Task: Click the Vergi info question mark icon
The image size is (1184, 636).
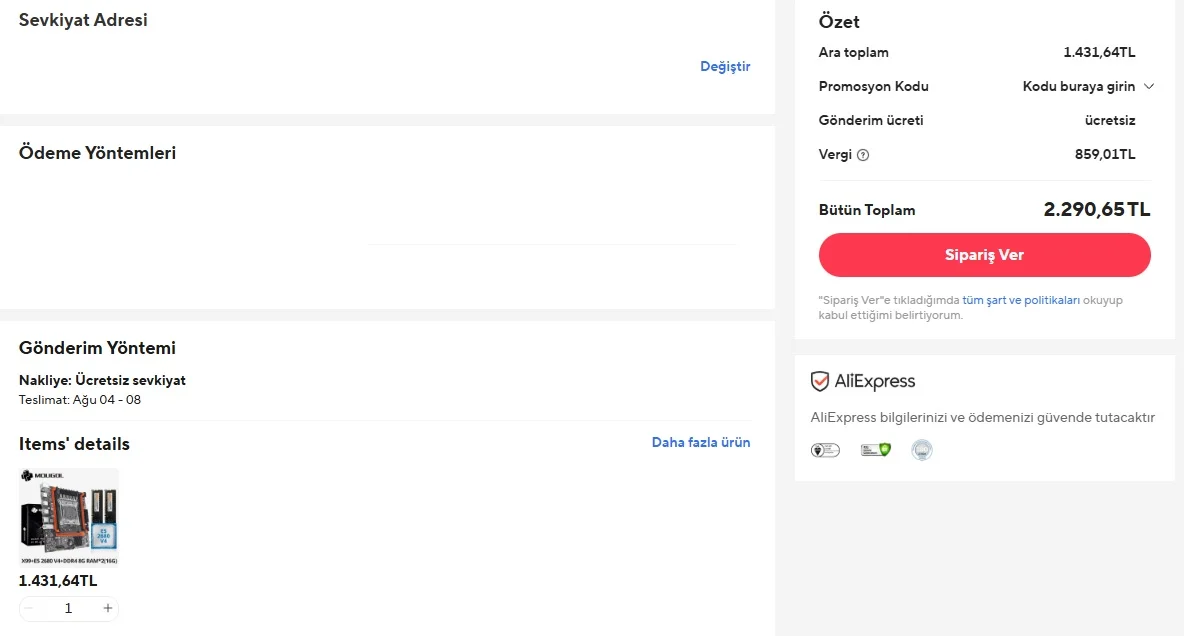Action: pyautogui.click(x=863, y=155)
